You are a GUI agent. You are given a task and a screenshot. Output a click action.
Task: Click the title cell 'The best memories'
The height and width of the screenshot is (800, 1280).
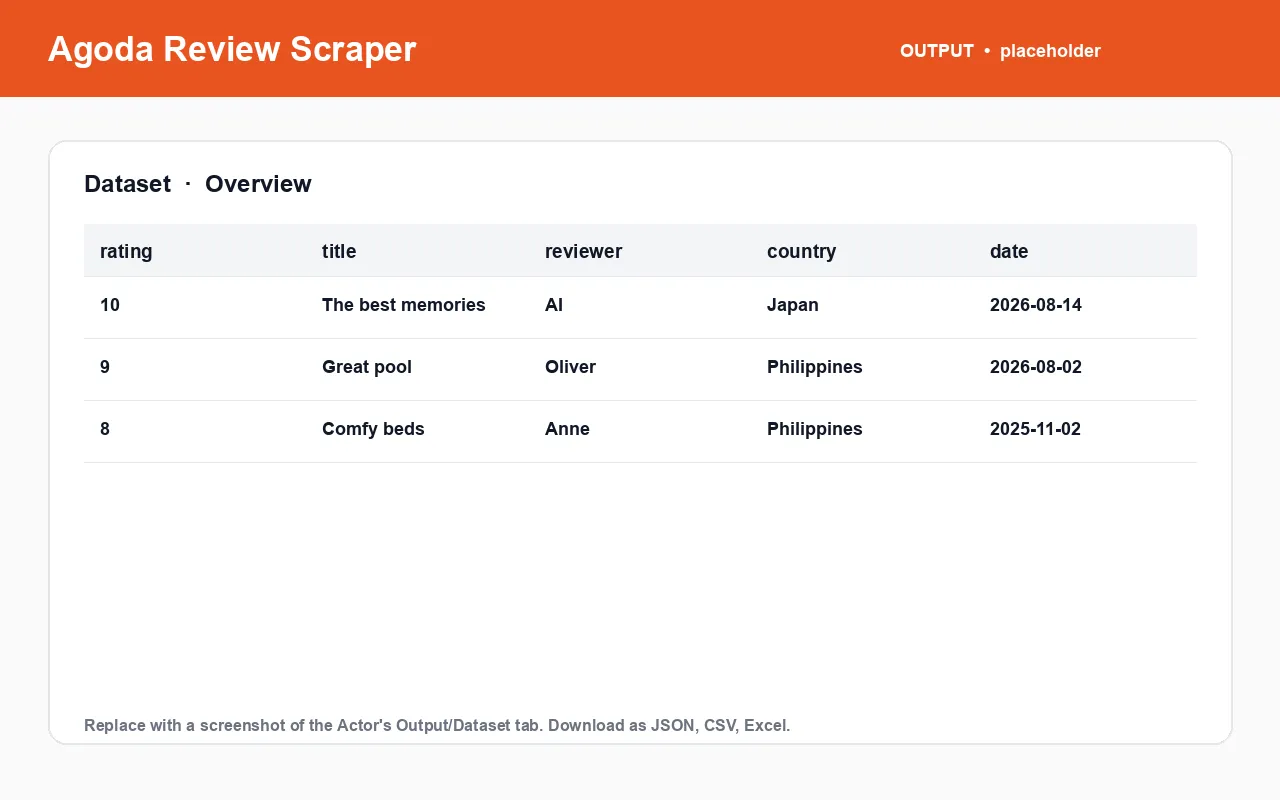pos(404,305)
